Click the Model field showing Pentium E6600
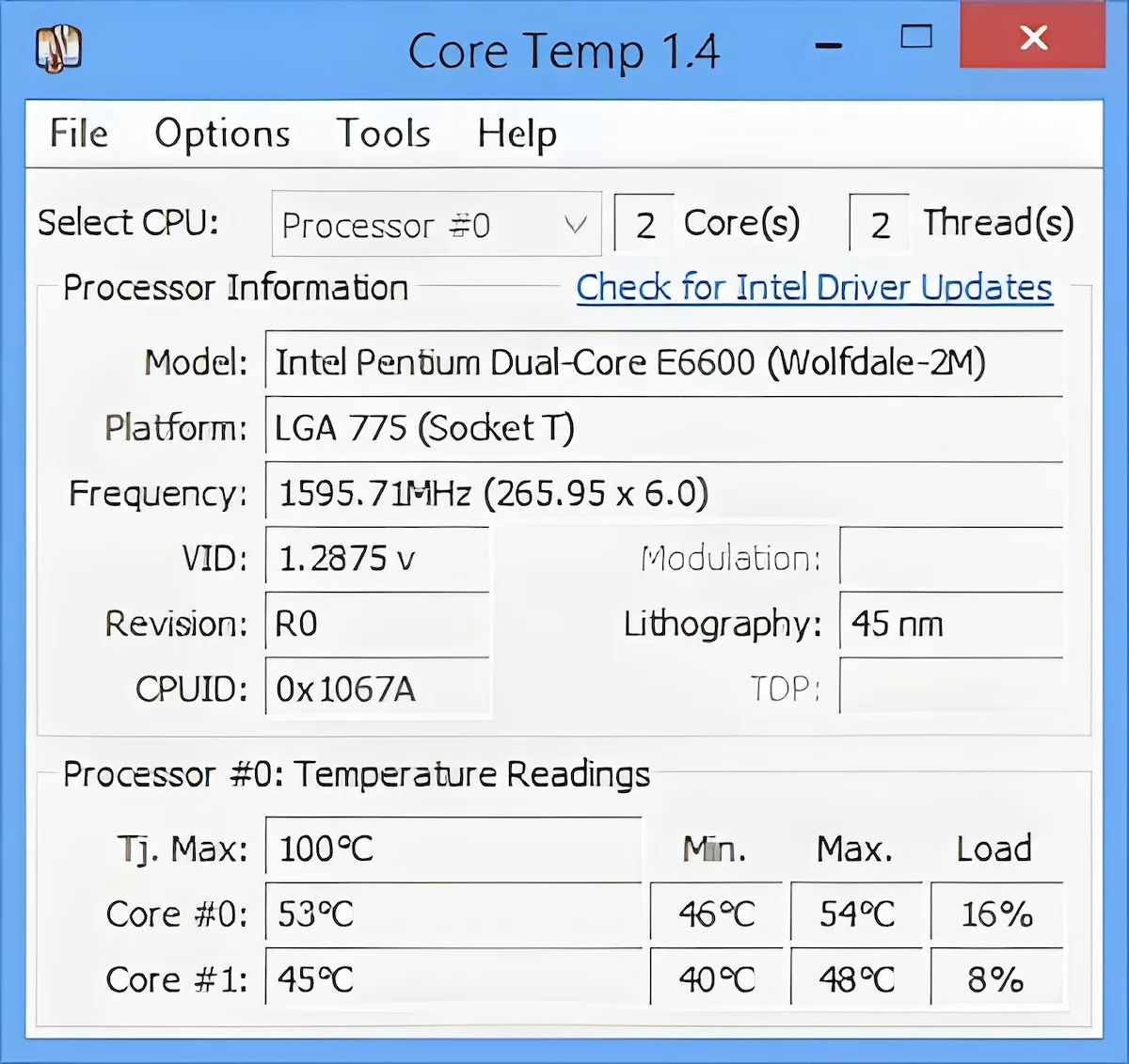The height and width of the screenshot is (1064, 1129). pos(663,363)
